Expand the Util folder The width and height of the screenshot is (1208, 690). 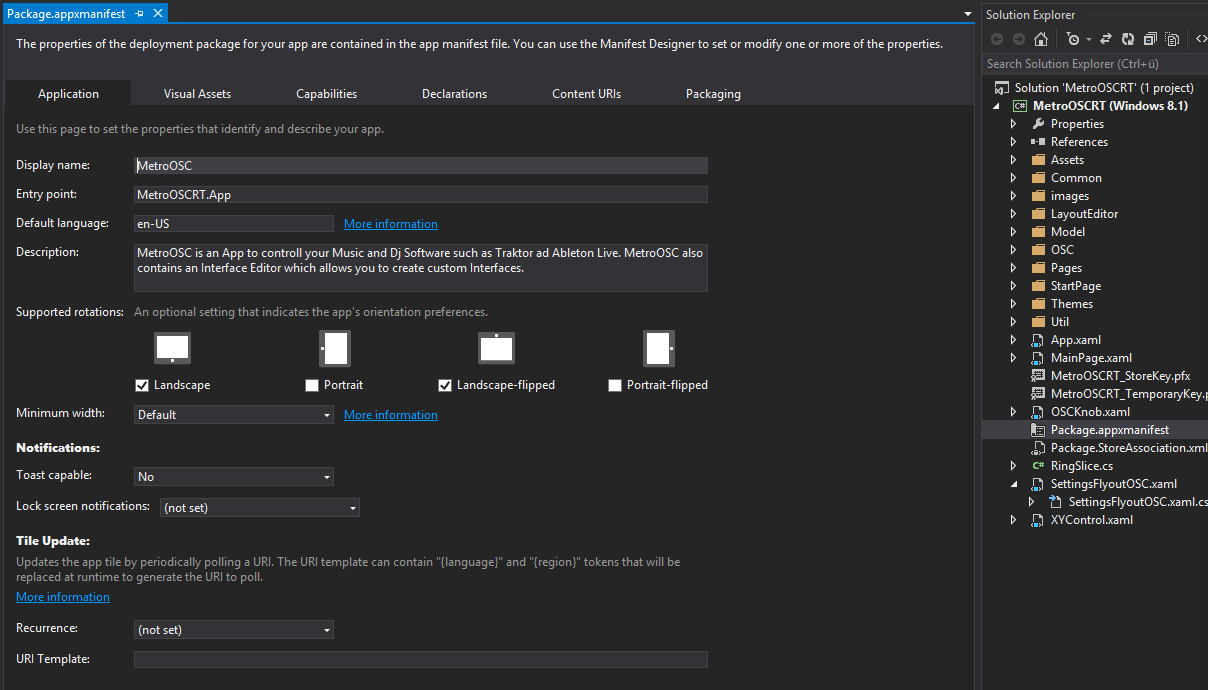click(x=1013, y=322)
